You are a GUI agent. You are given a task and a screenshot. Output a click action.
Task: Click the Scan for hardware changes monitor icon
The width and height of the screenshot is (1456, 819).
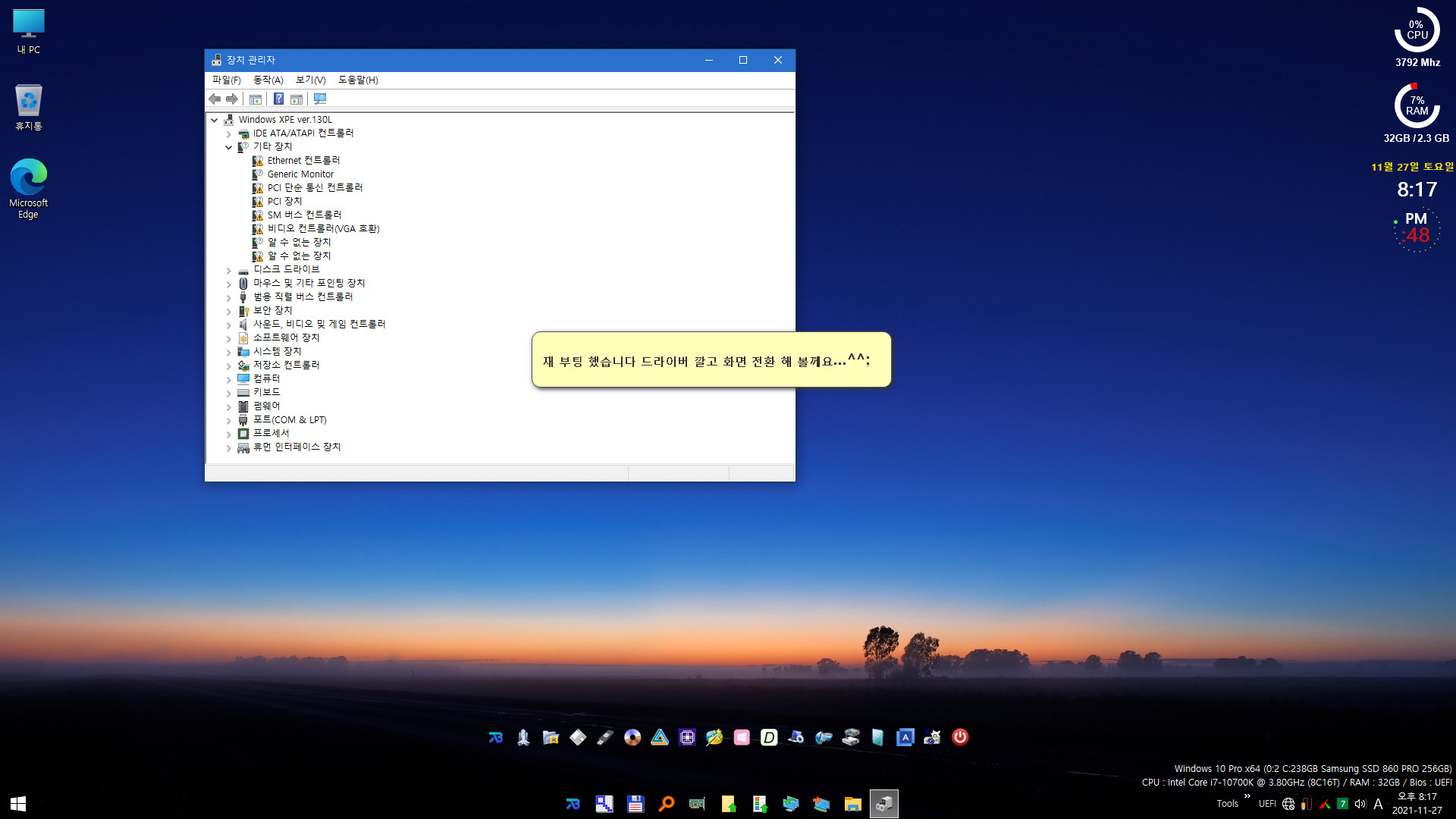320,99
